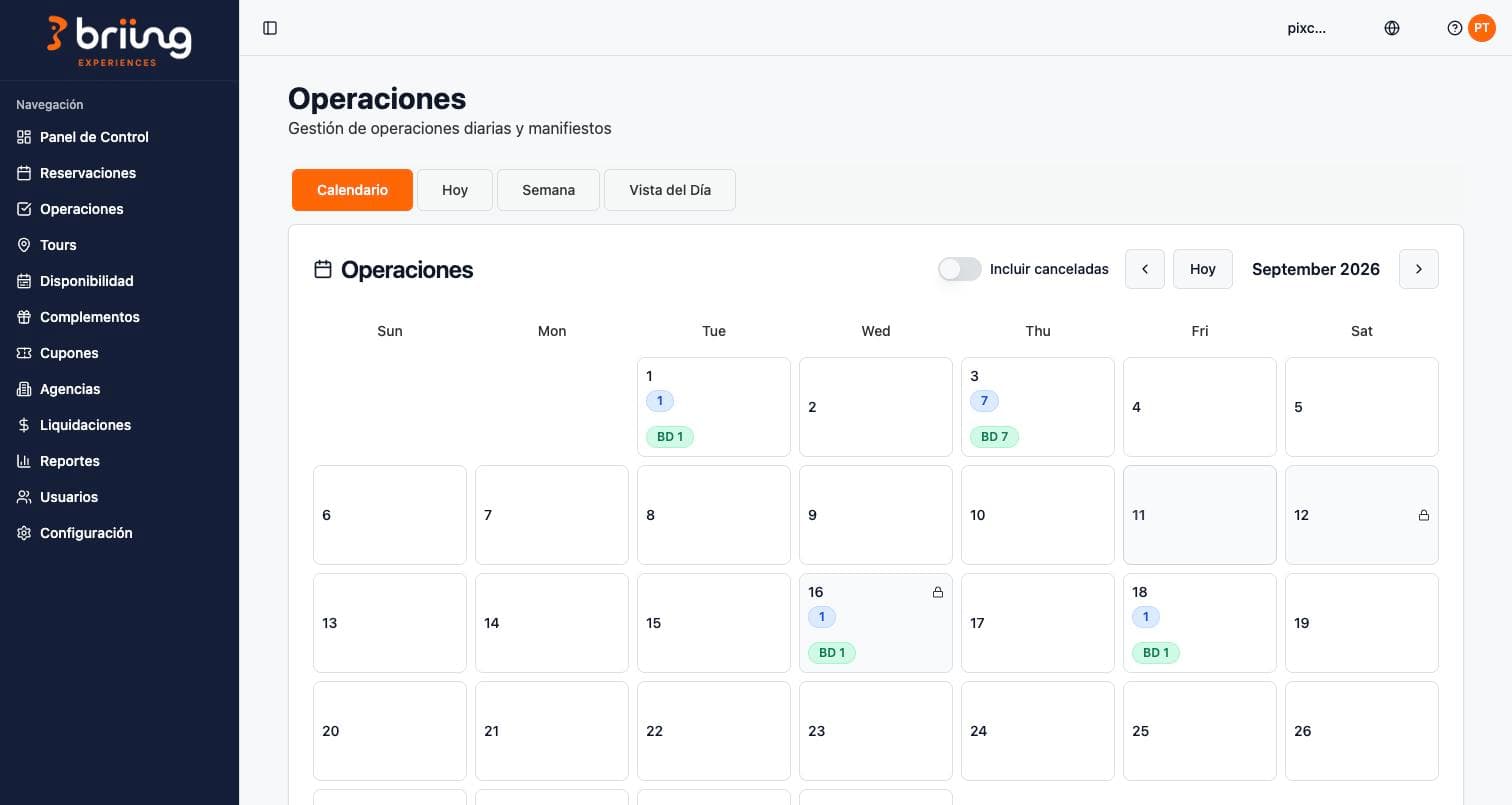Go to previous month with left chevron

coord(1145,269)
